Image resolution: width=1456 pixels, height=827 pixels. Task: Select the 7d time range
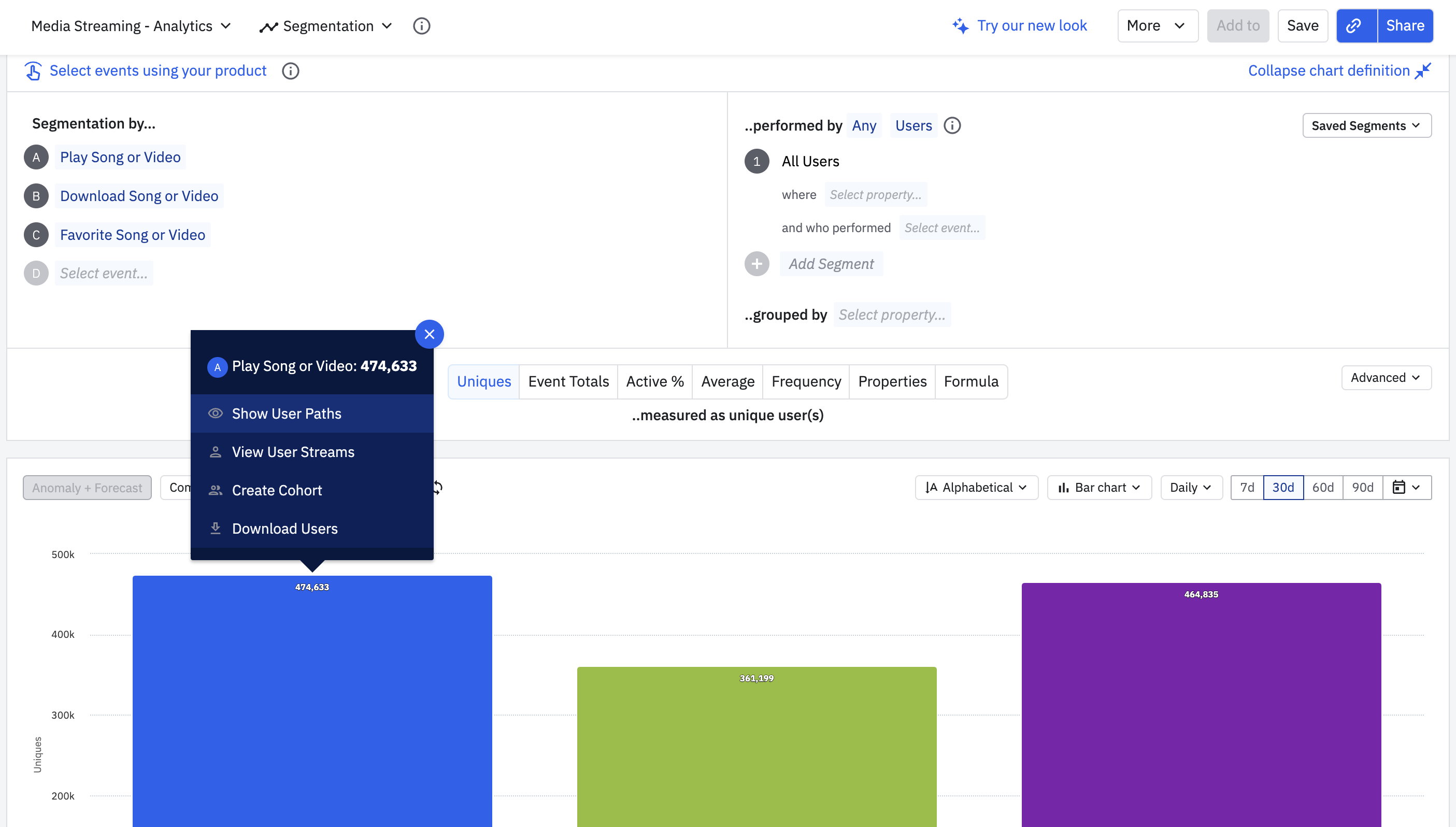coord(1247,487)
